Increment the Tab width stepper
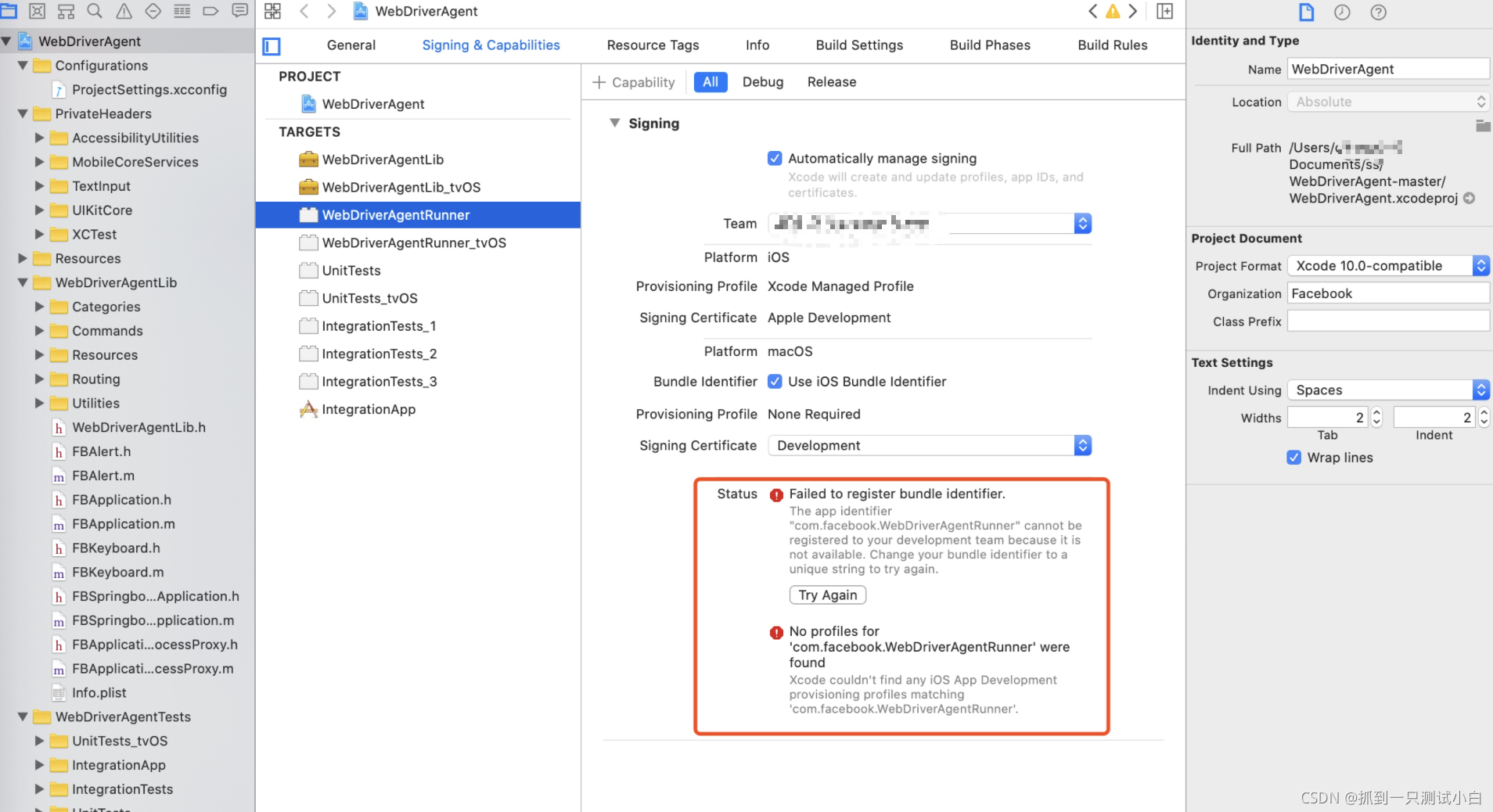Screen dimensions: 1493x812 click(1377, 413)
